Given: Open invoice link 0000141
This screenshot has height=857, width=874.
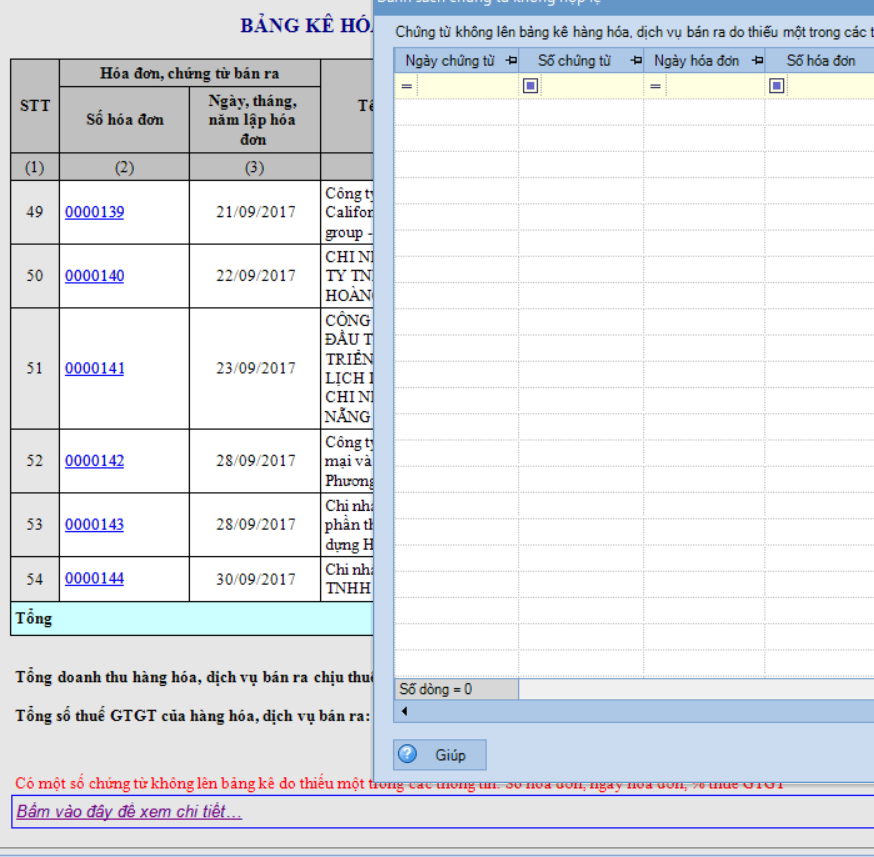Looking at the screenshot, I should tap(94, 368).
